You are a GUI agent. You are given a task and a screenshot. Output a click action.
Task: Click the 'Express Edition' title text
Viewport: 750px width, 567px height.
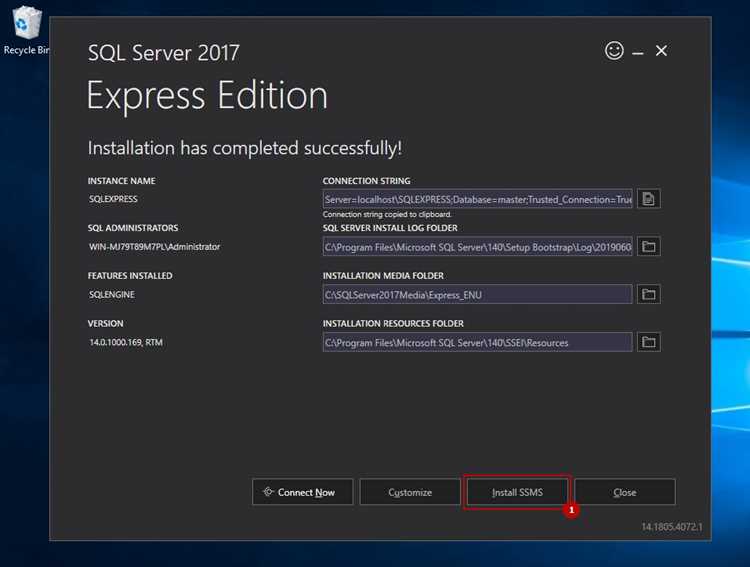[207, 96]
